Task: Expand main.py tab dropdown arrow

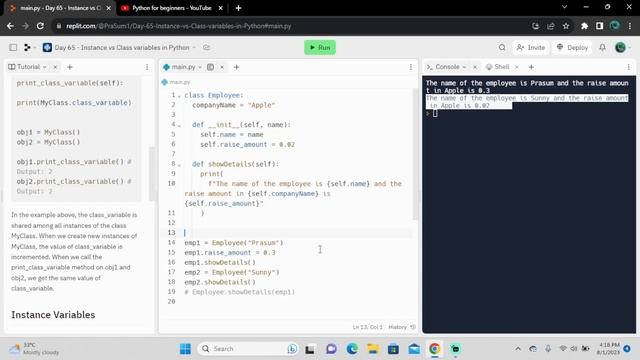Action: pyautogui.click(x=200, y=67)
